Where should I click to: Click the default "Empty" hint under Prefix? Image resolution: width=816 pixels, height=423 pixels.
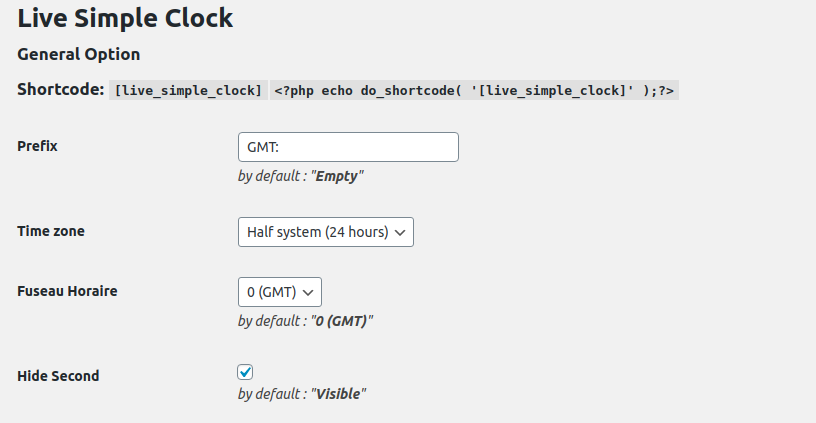click(x=300, y=175)
